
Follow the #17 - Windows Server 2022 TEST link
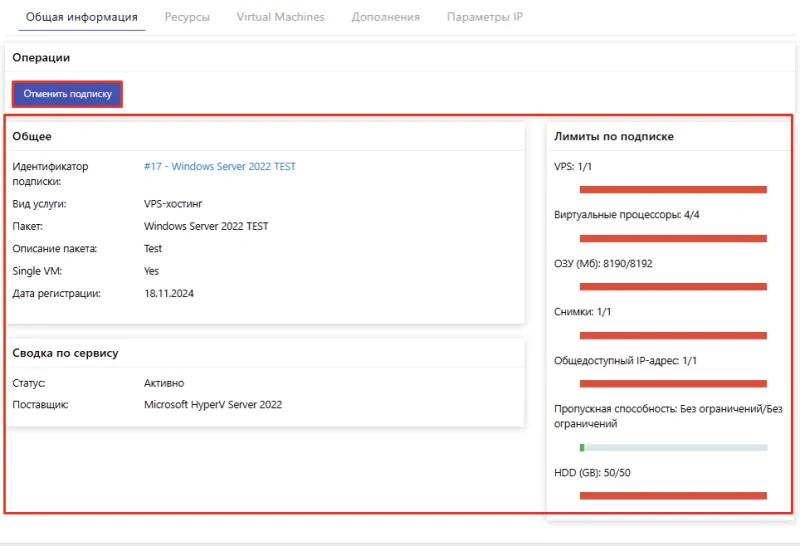click(219, 167)
